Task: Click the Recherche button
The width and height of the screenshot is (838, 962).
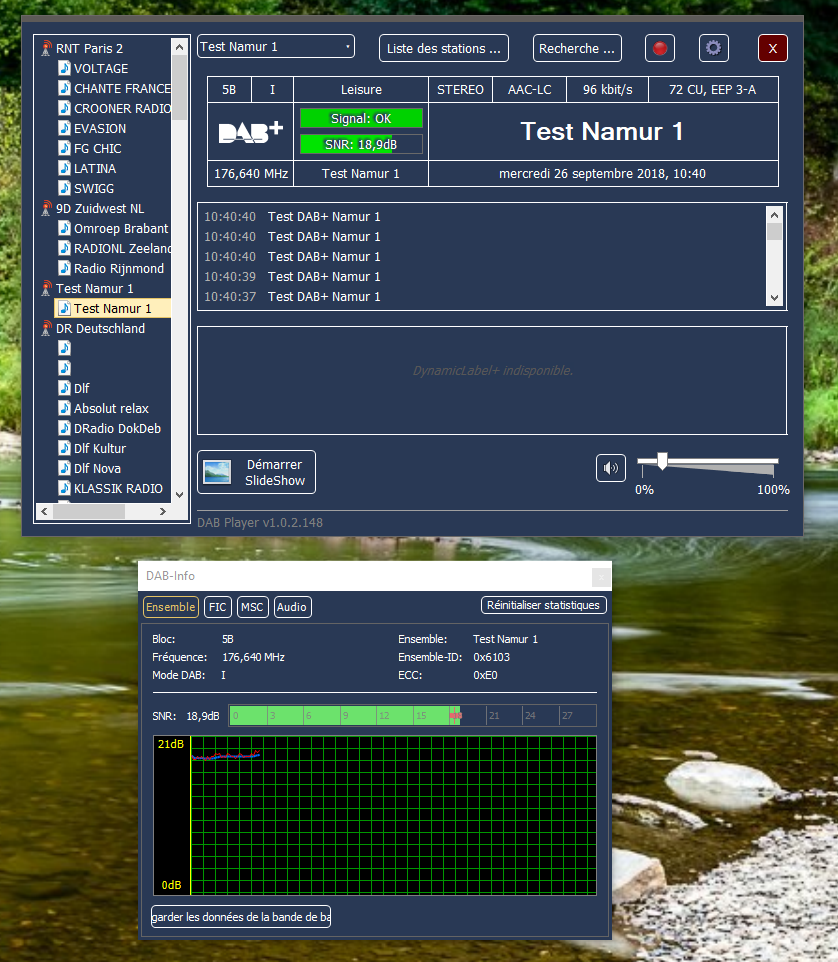Action: pyautogui.click(x=577, y=48)
